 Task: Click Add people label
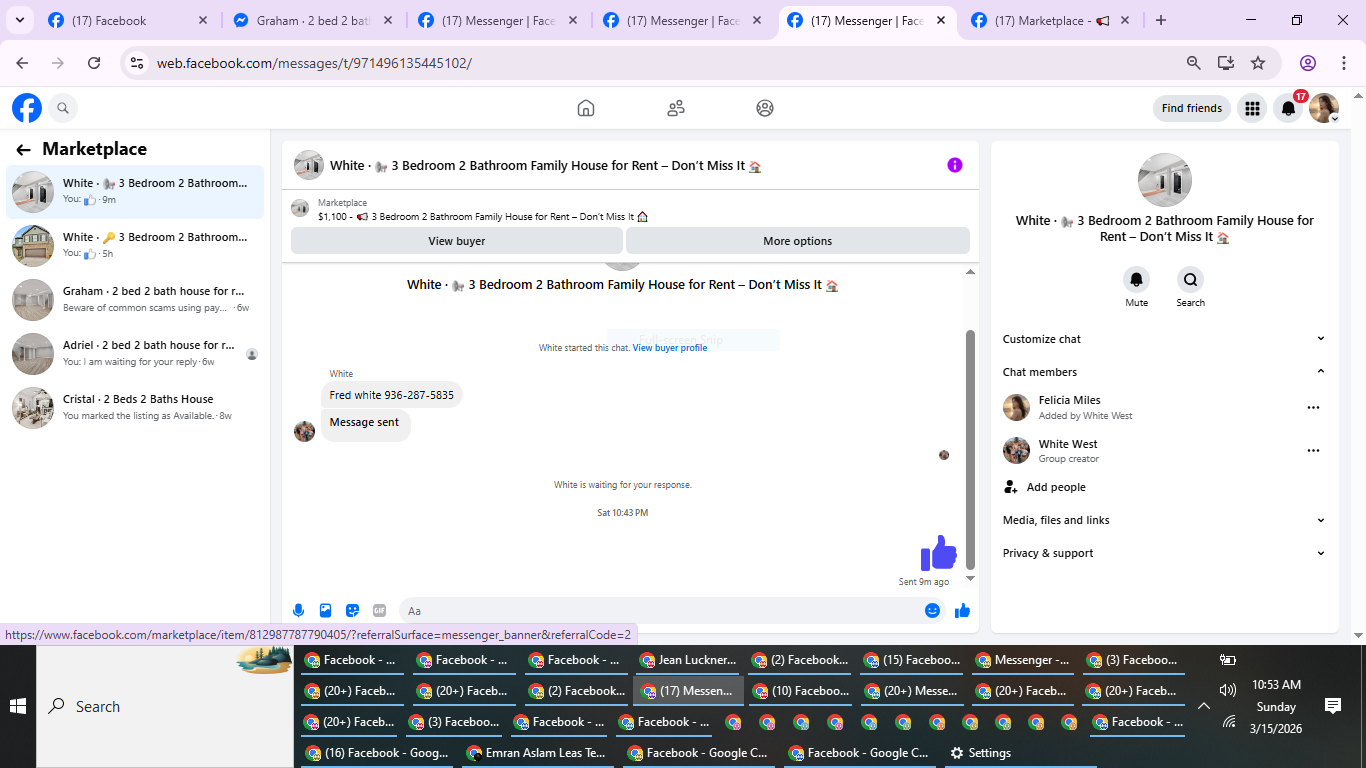(x=1056, y=487)
